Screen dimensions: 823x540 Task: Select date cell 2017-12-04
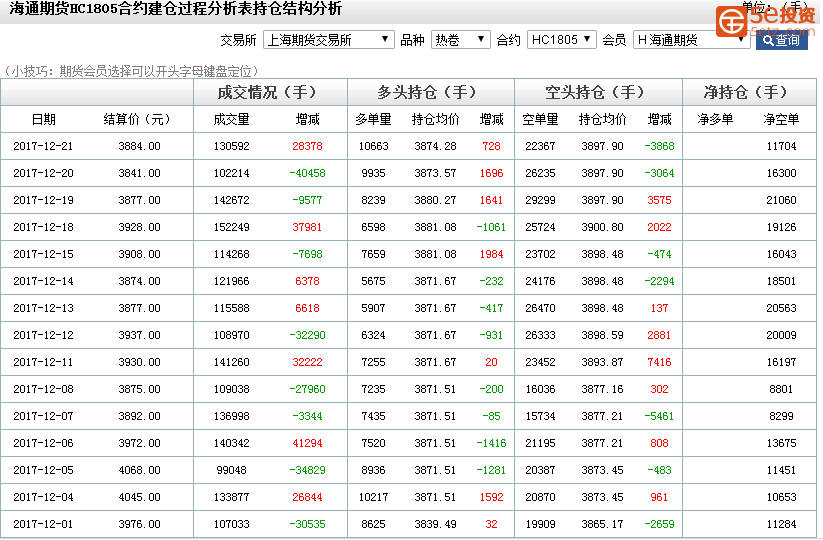[x=43, y=497]
